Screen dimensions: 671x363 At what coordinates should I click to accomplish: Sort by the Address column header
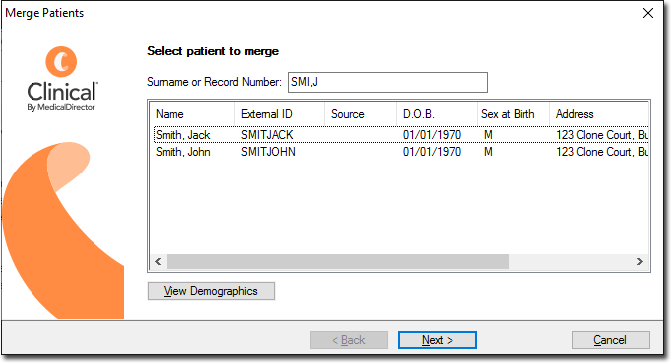click(x=599, y=114)
